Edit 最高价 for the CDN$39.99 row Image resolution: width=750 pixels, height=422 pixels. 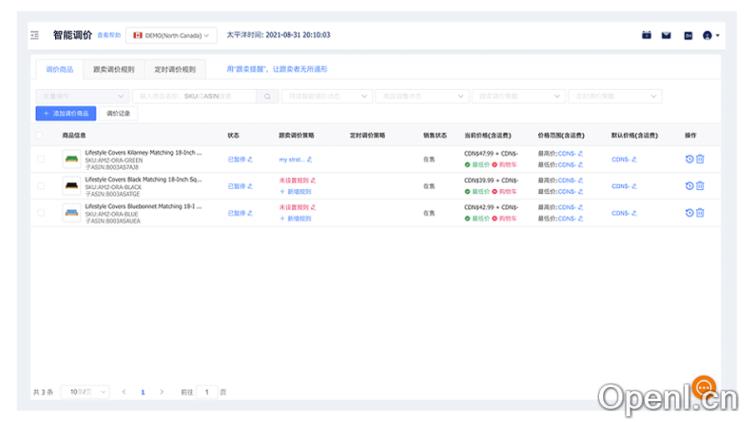point(580,180)
